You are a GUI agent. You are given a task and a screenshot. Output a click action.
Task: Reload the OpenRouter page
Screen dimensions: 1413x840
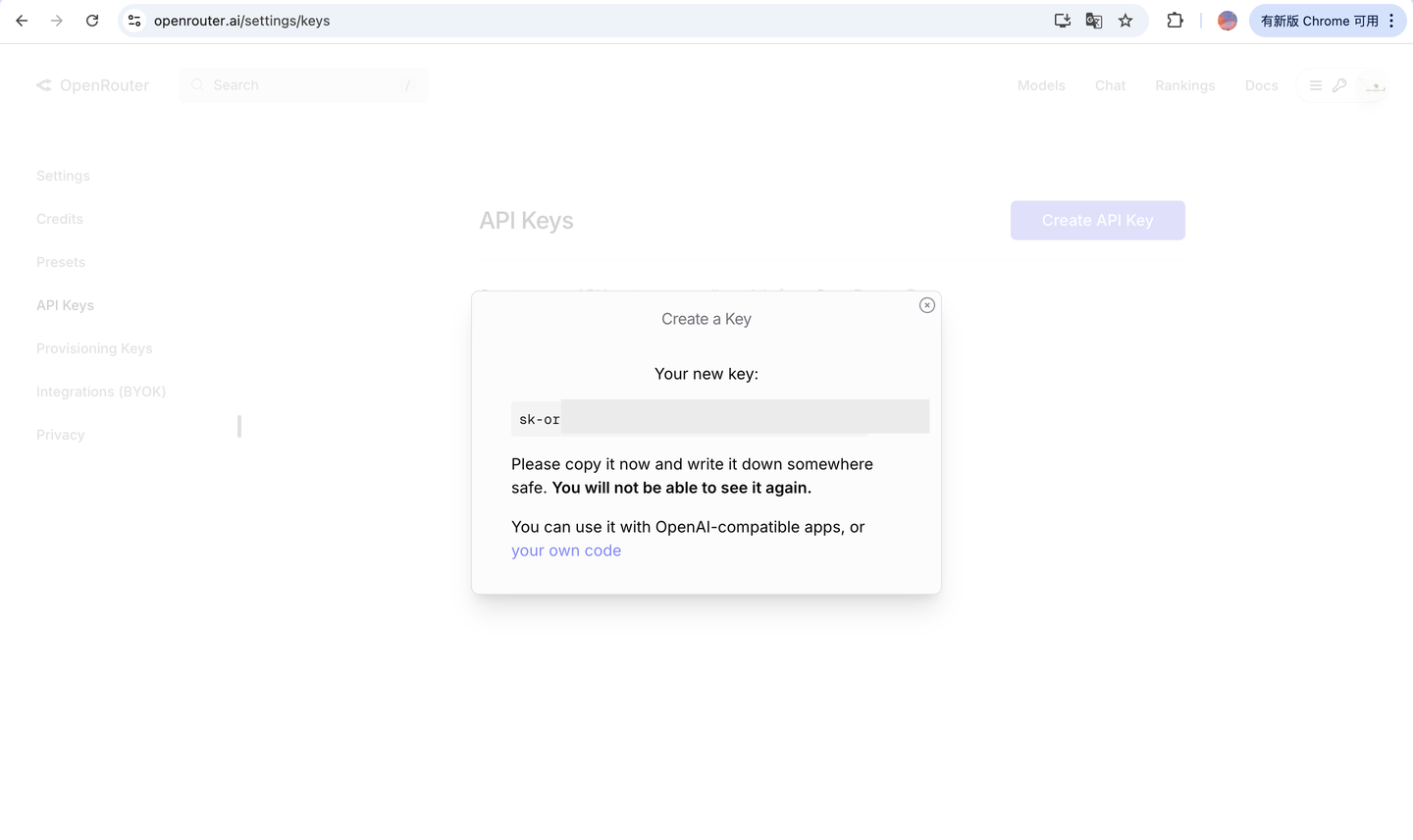point(92,21)
